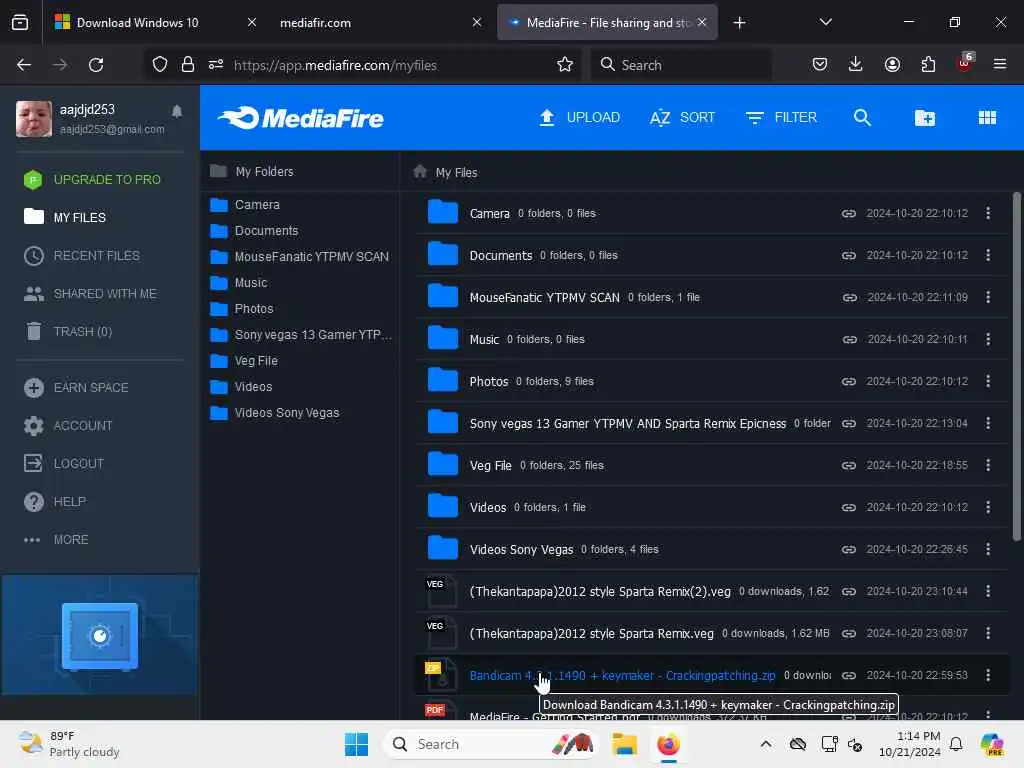Select Photos in My Folders tree

(242, 309)
